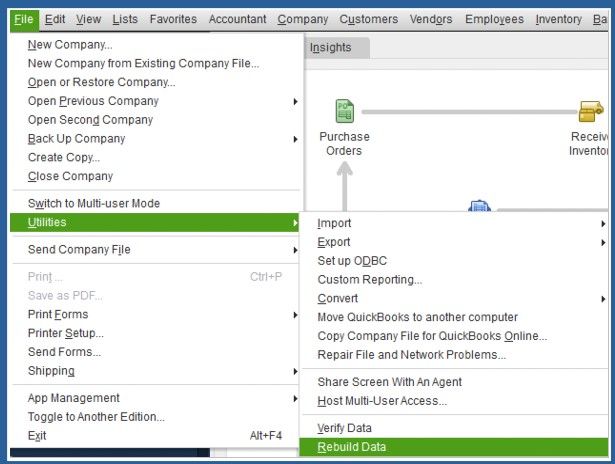Screen dimensions: 615x464
Task: Expand Print Forms submenu
Action: (155, 315)
